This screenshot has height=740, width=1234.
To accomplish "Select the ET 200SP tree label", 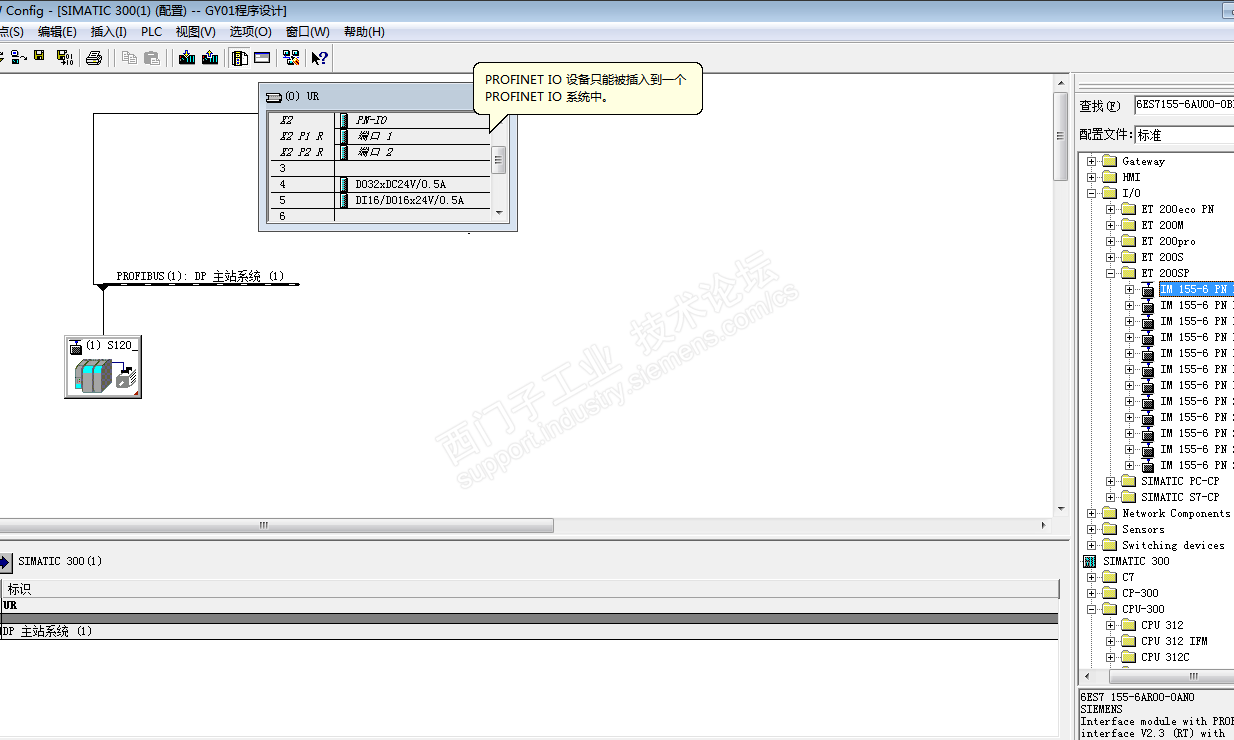I will 1165,273.
